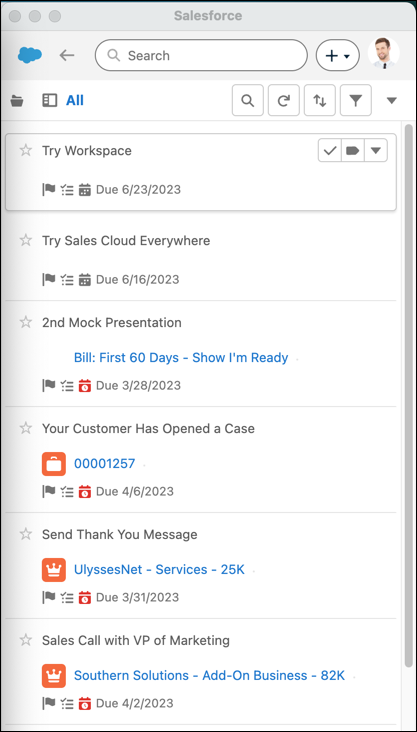
Task: Open the 2nd Mock Presentation task title
Action: (112, 323)
